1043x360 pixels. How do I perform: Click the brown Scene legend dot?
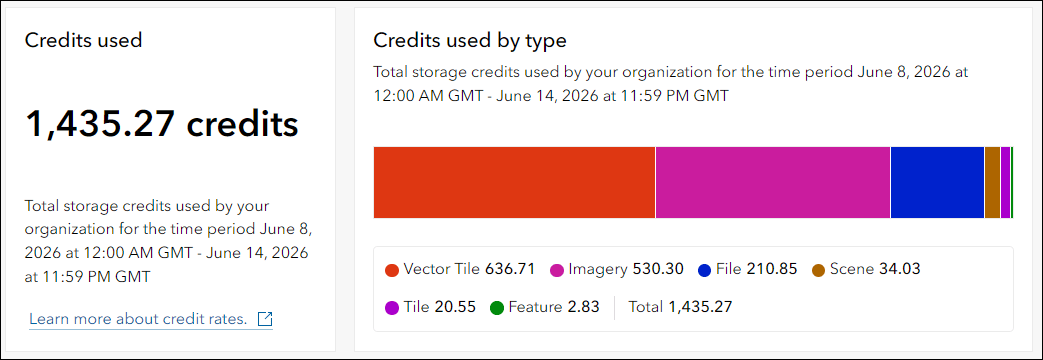point(818,270)
